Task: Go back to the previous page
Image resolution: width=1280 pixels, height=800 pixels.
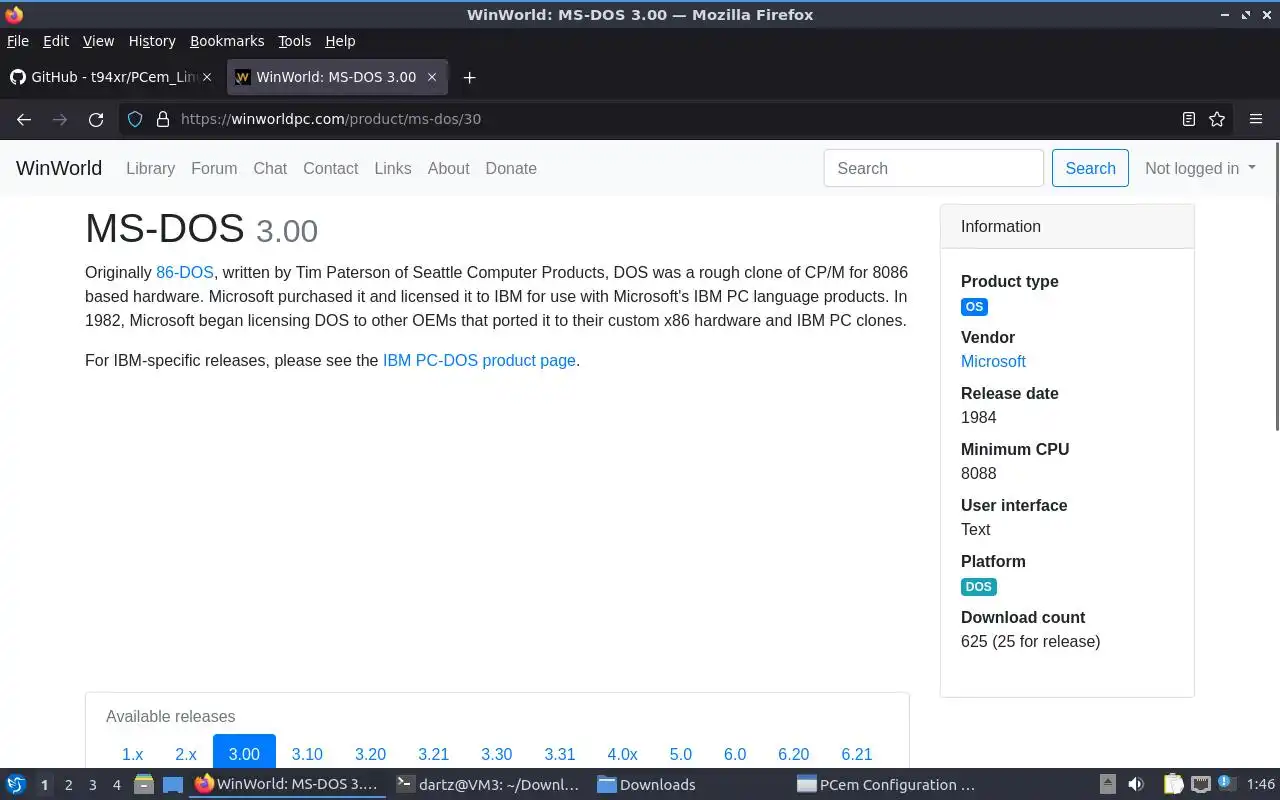Action: (24, 119)
